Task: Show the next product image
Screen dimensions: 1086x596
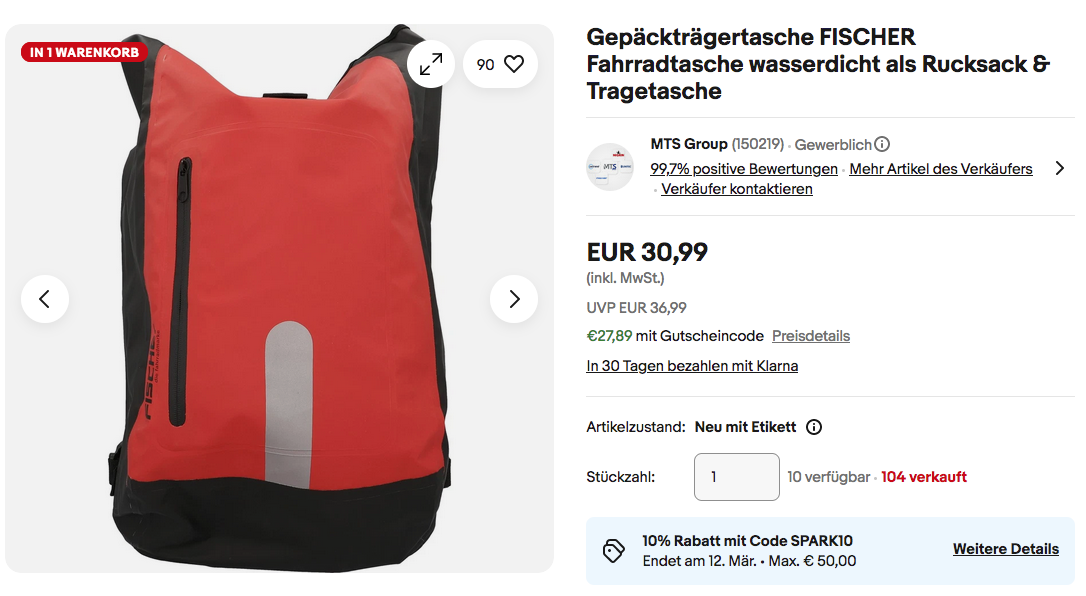Action: (514, 299)
